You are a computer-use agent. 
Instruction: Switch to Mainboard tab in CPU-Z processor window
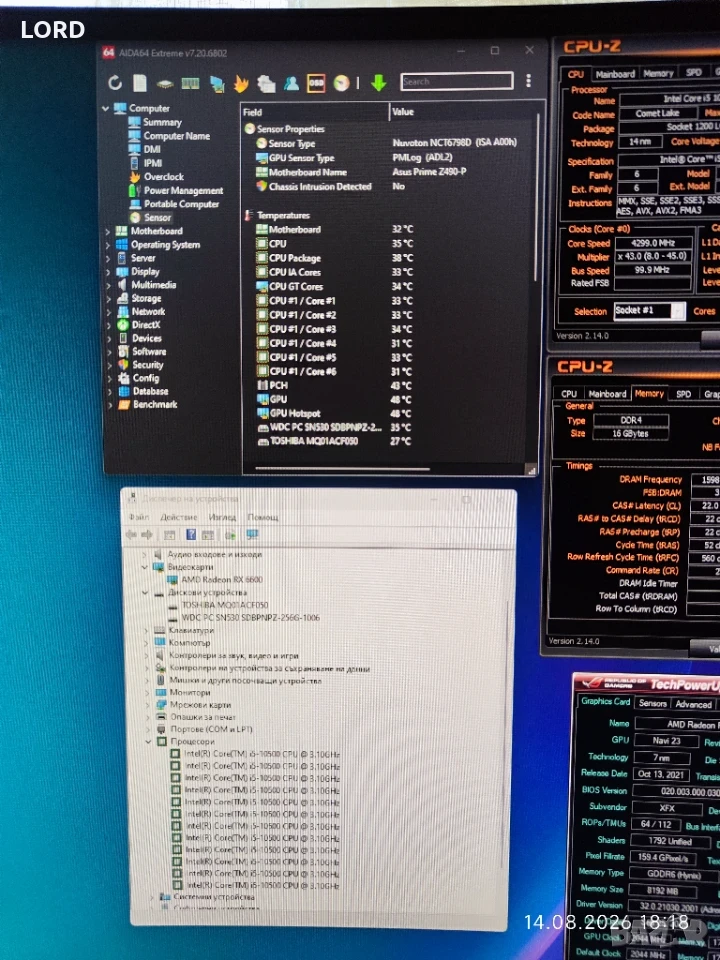(615, 74)
